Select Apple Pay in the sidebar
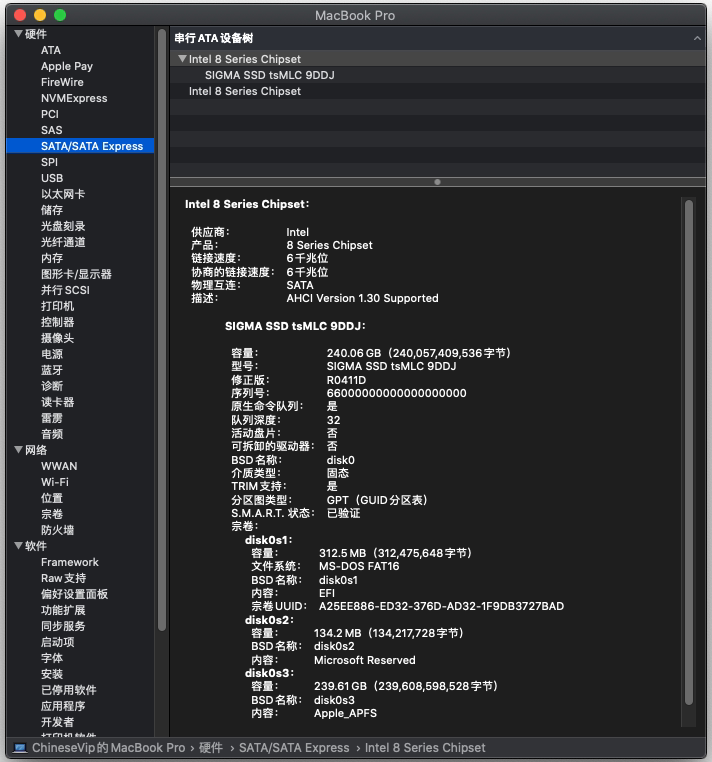This screenshot has width=712, height=762. (x=67, y=66)
